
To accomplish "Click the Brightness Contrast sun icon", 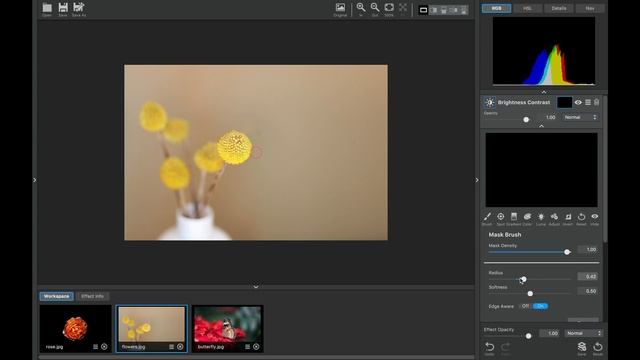I will coord(490,102).
